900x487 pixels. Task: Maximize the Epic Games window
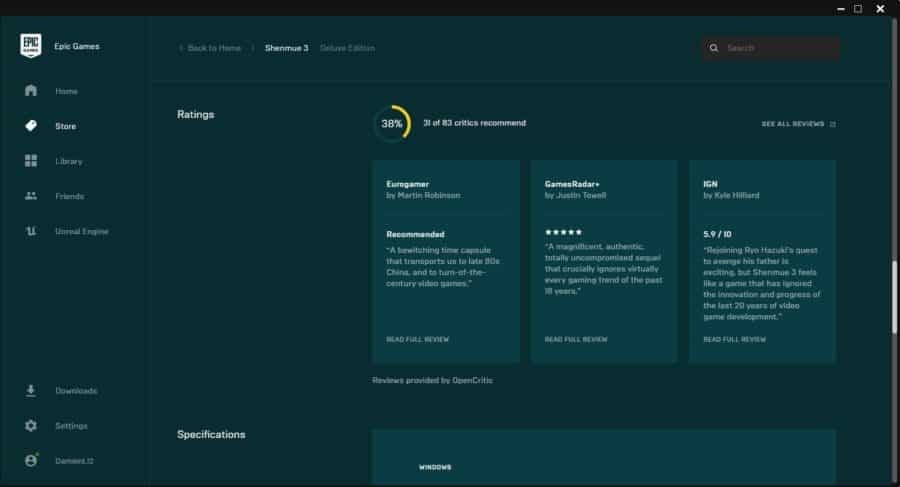(858, 9)
